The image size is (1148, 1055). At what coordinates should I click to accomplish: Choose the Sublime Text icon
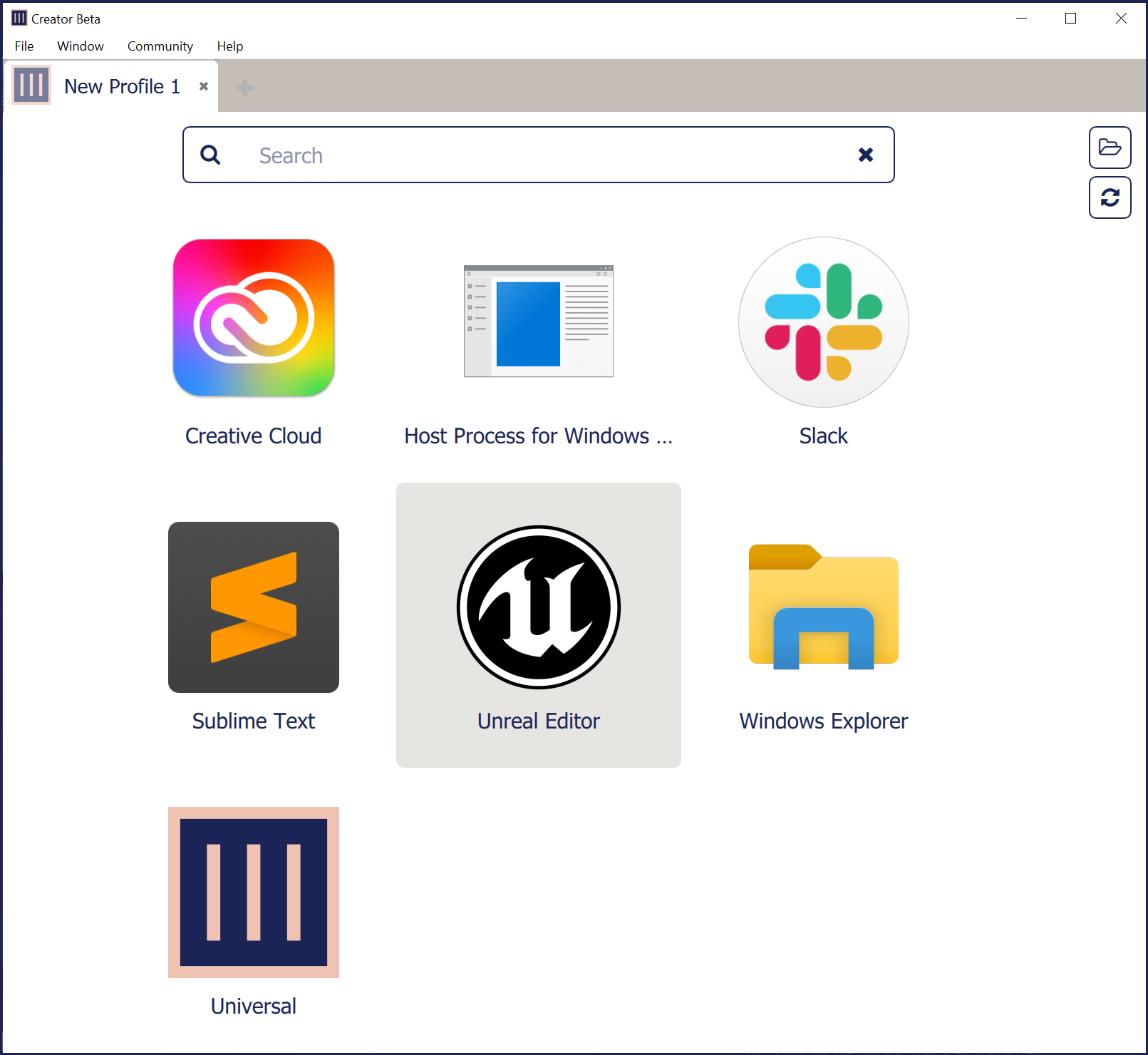click(254, 607)
